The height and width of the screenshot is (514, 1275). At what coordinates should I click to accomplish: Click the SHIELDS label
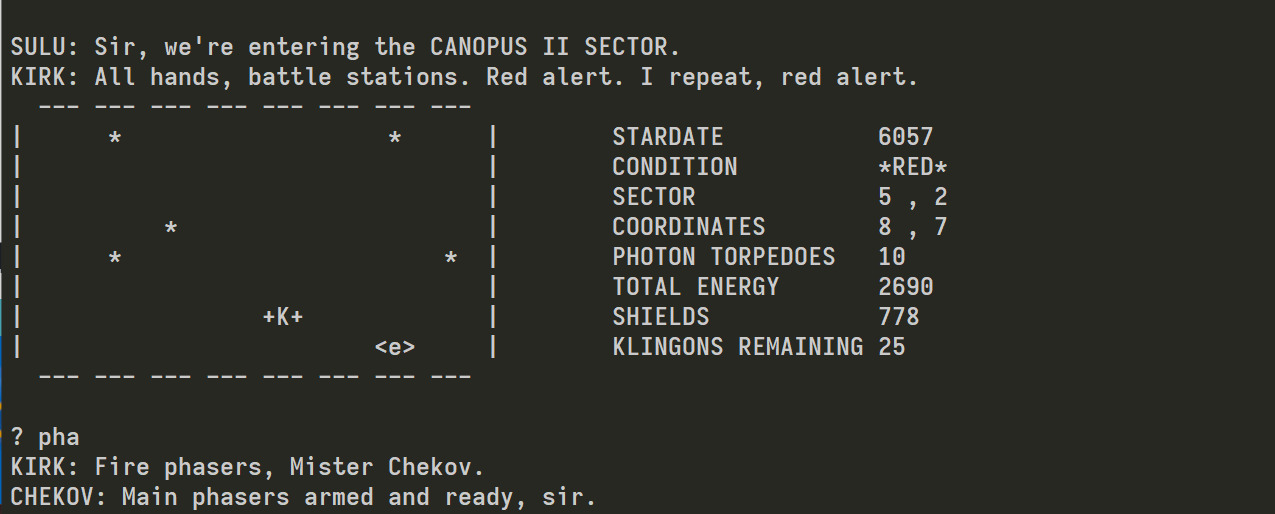[660, 317]
